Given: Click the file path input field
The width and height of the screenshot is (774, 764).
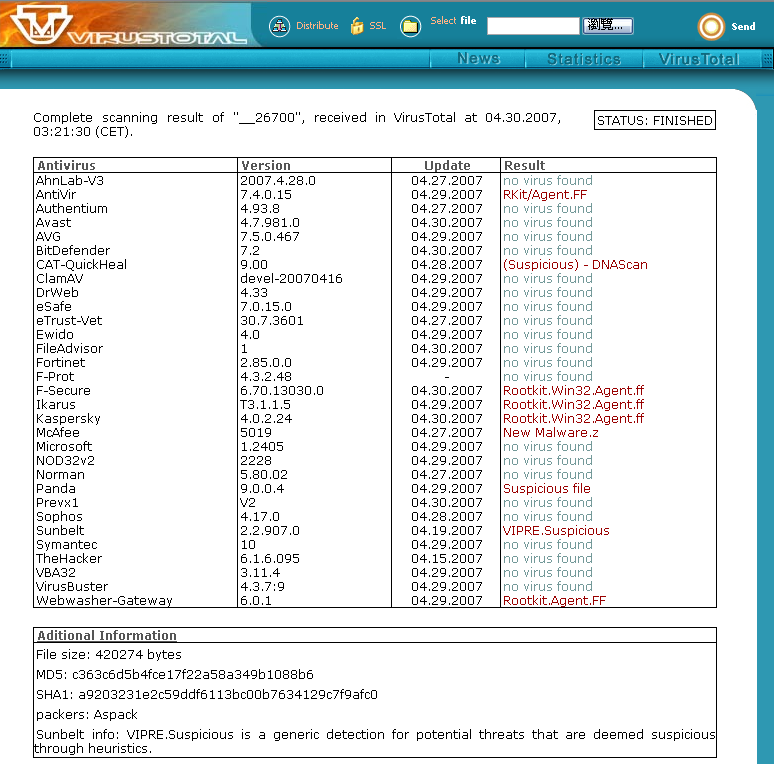Looking at the screenshot, I should coord(533,26).
